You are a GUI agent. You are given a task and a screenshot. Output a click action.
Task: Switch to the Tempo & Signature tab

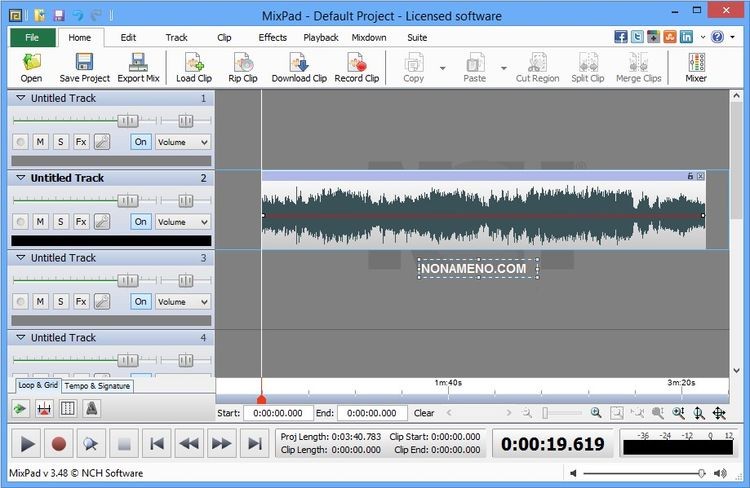click(97, 385)
